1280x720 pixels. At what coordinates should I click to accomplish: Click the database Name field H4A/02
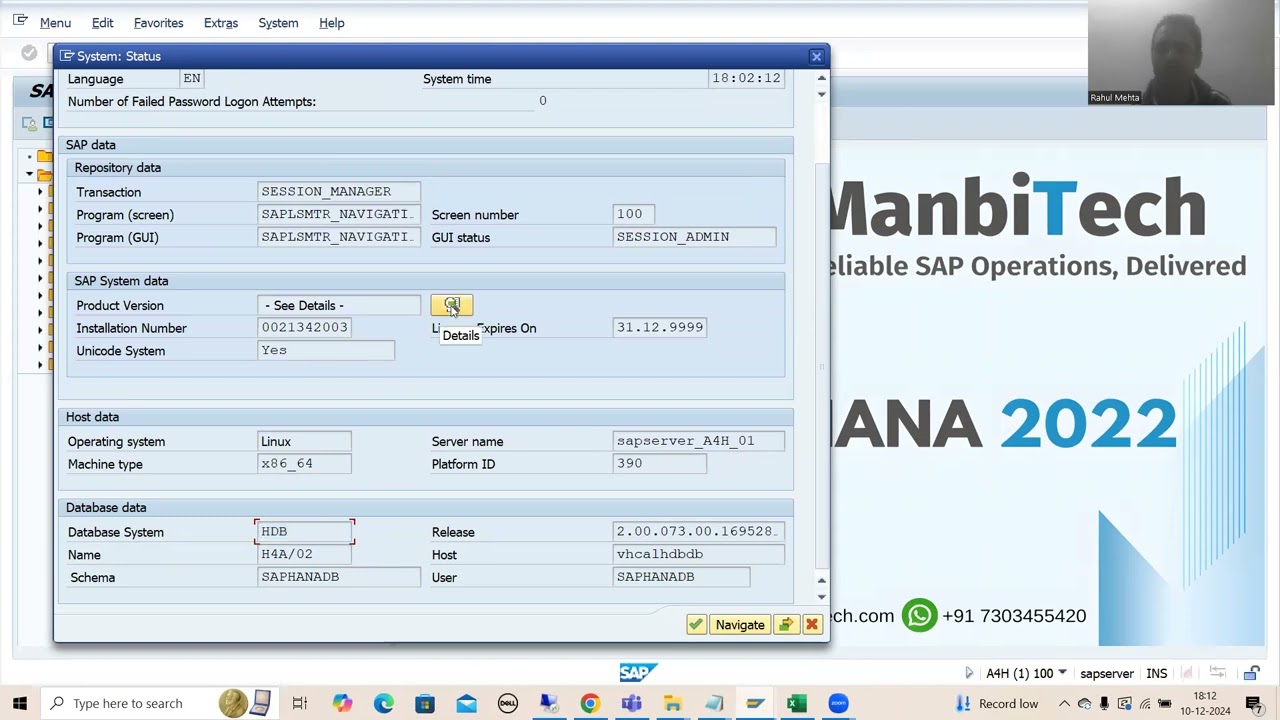point(304,554)
